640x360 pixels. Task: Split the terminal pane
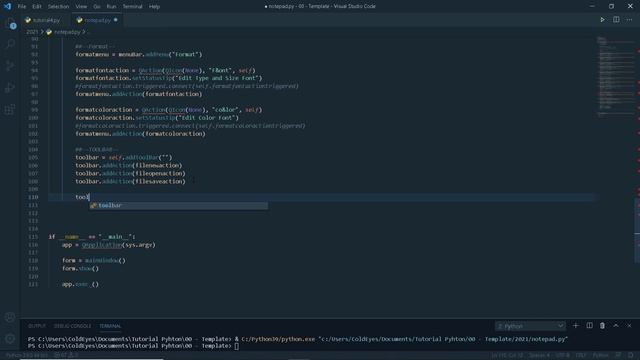(x=589, y=326)
